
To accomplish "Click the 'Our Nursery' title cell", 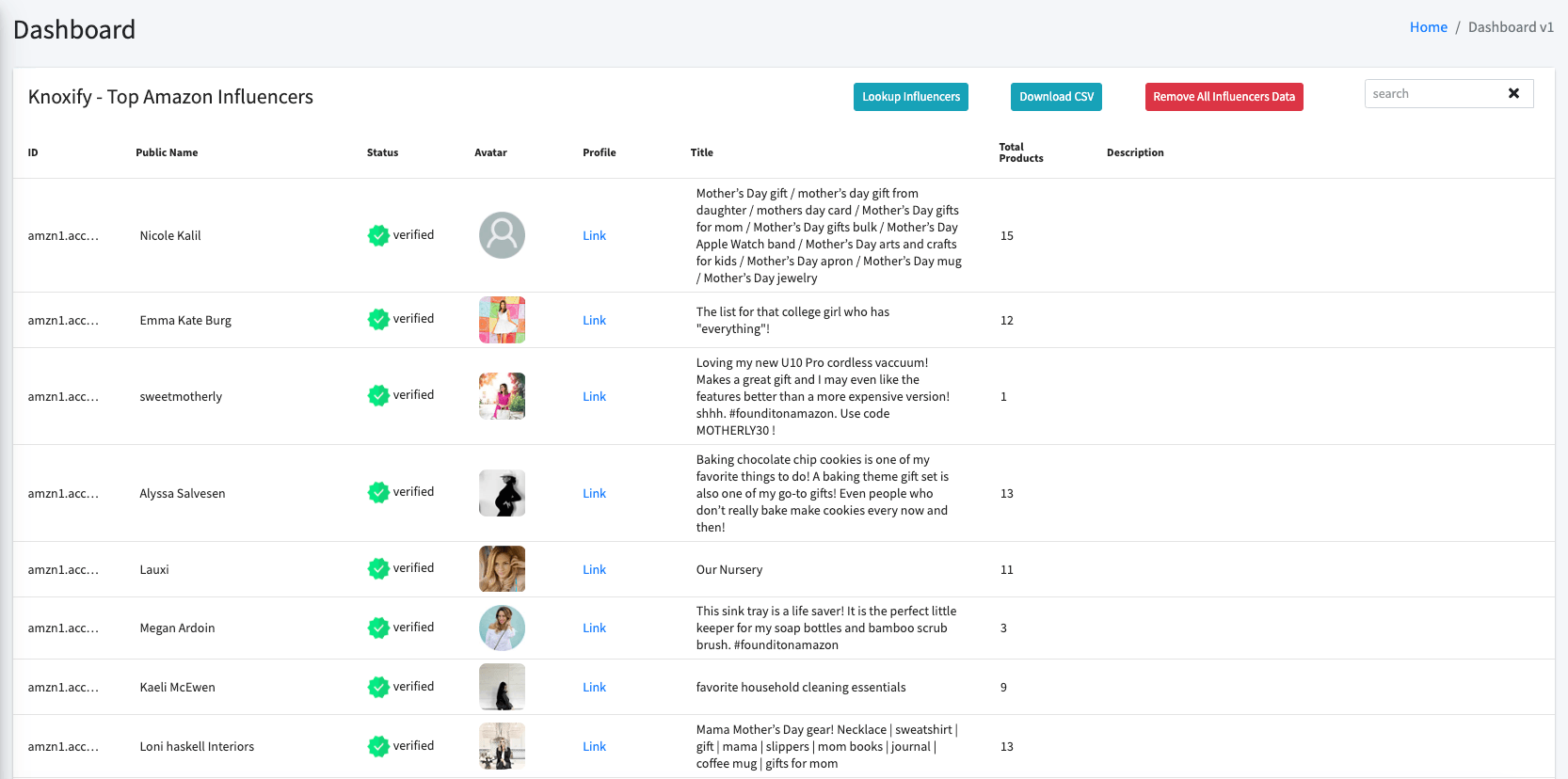I will 729,570.
